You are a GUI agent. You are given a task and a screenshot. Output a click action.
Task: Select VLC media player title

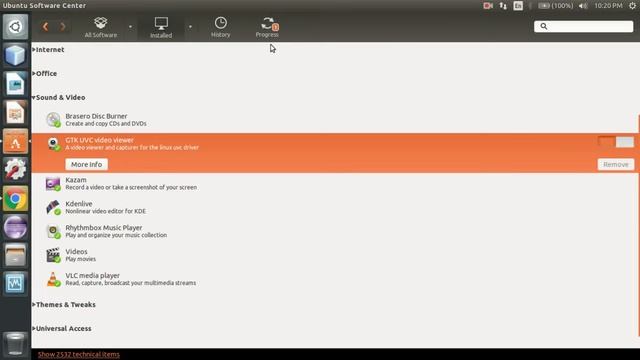(93, 276)
